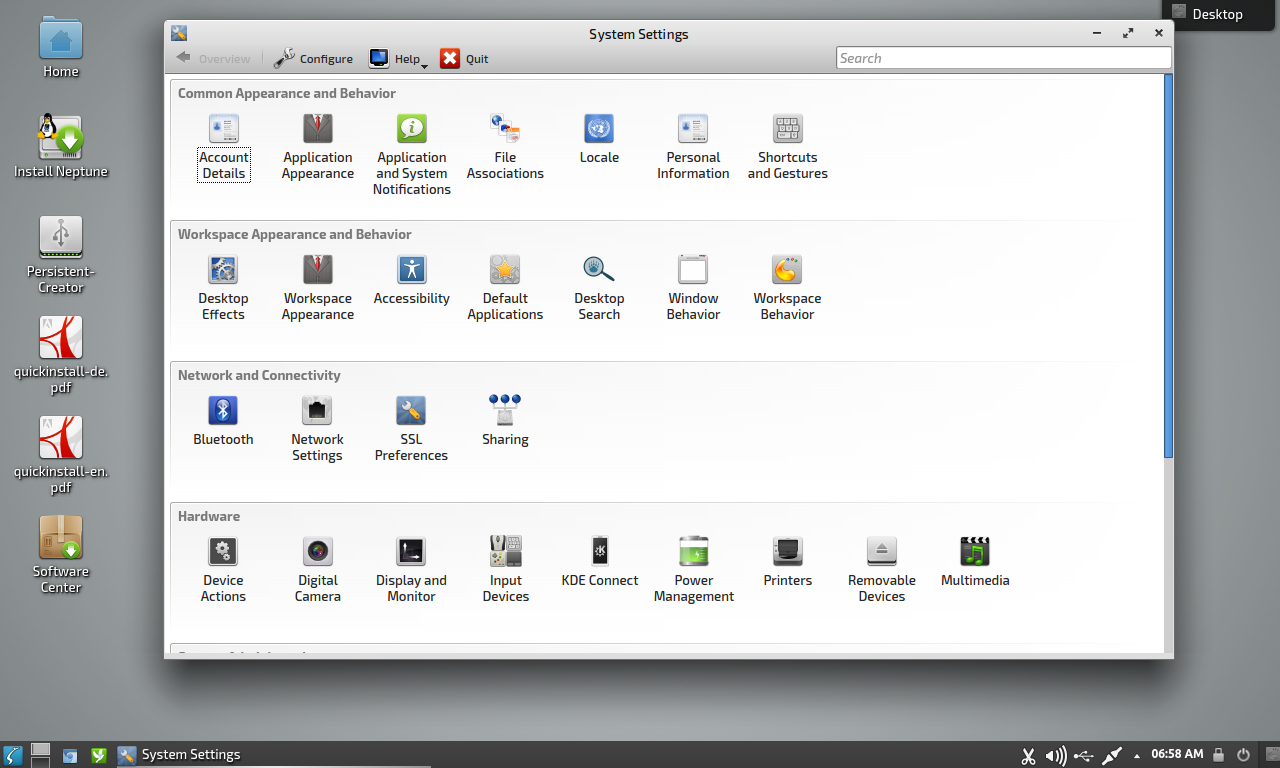Open Desktop Search settings
Image resolution: width=1280 pixels, height=768 pixels.
point(599,288)
